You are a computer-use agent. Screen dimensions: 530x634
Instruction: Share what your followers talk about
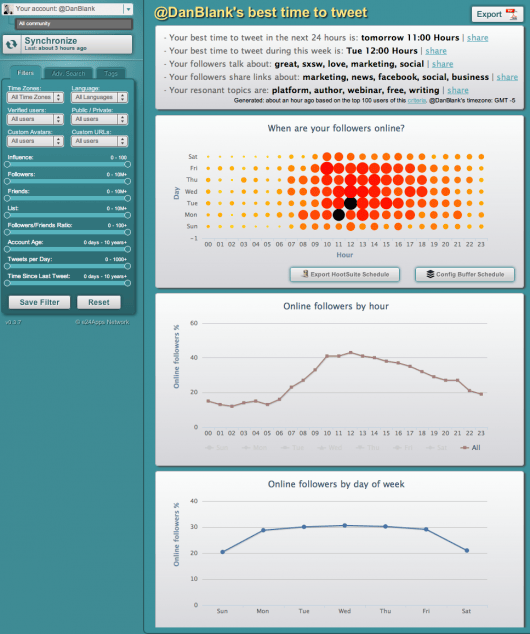pyautogui.click(x=442, y=64)
